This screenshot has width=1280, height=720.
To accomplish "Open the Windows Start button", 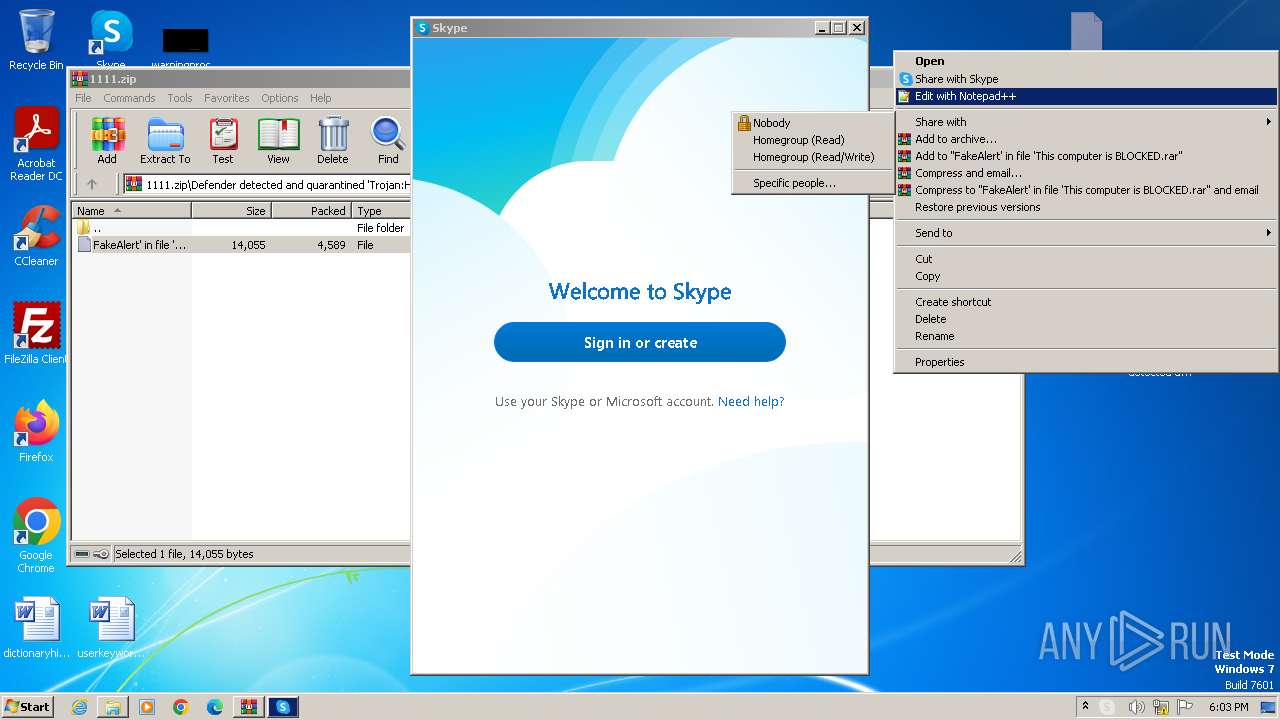I will point(28,707).
